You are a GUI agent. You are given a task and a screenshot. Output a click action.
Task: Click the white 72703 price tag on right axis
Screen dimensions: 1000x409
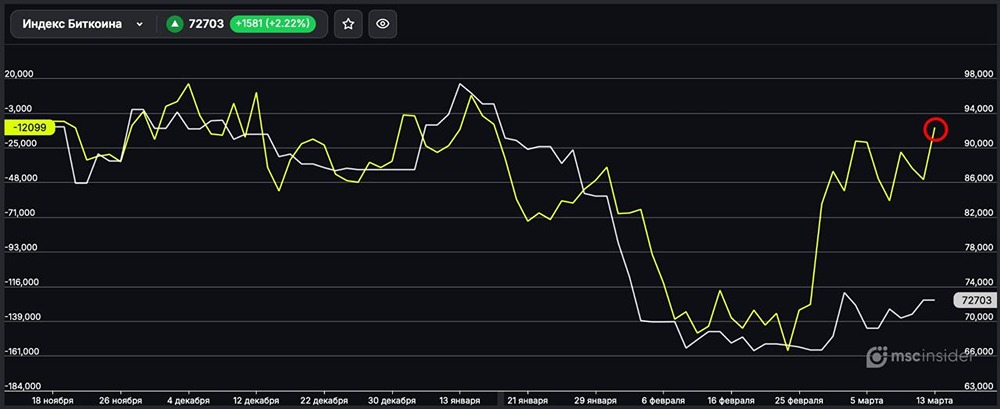click(973, 300)
